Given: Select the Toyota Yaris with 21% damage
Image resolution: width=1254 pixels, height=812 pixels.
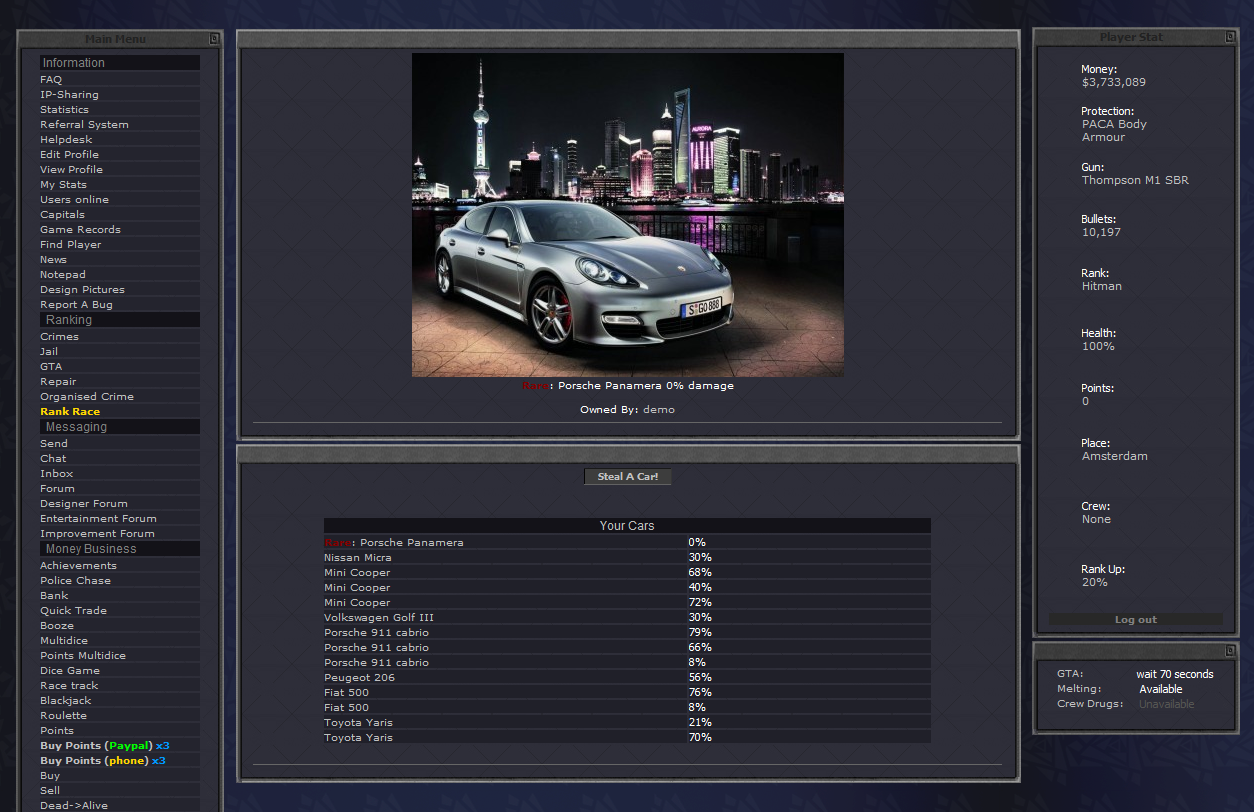Looking at the screenshot, I should pyautogui.click(x=358, y=723).
